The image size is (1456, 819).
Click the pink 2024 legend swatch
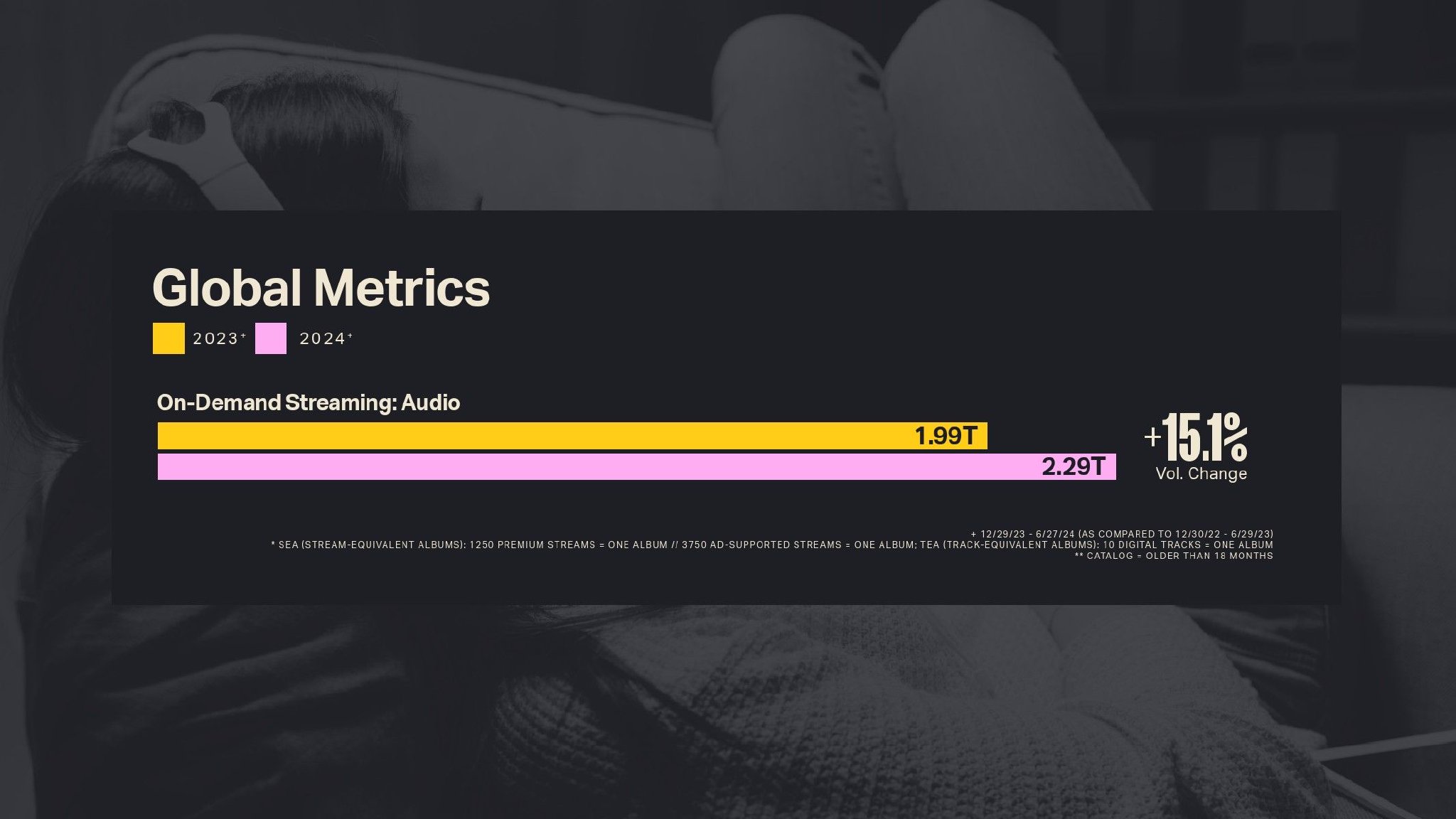coord(271,338)
